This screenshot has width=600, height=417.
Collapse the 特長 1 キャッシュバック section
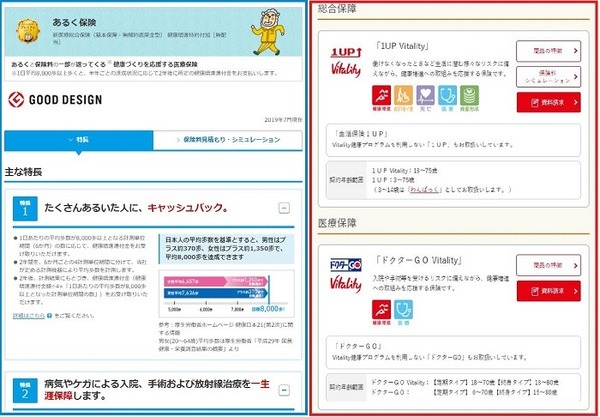(x=284, y=208)
